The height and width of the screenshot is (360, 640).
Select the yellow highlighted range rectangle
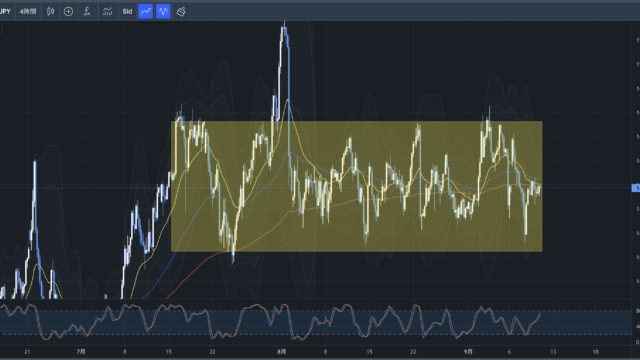click(x=357, y=186)
